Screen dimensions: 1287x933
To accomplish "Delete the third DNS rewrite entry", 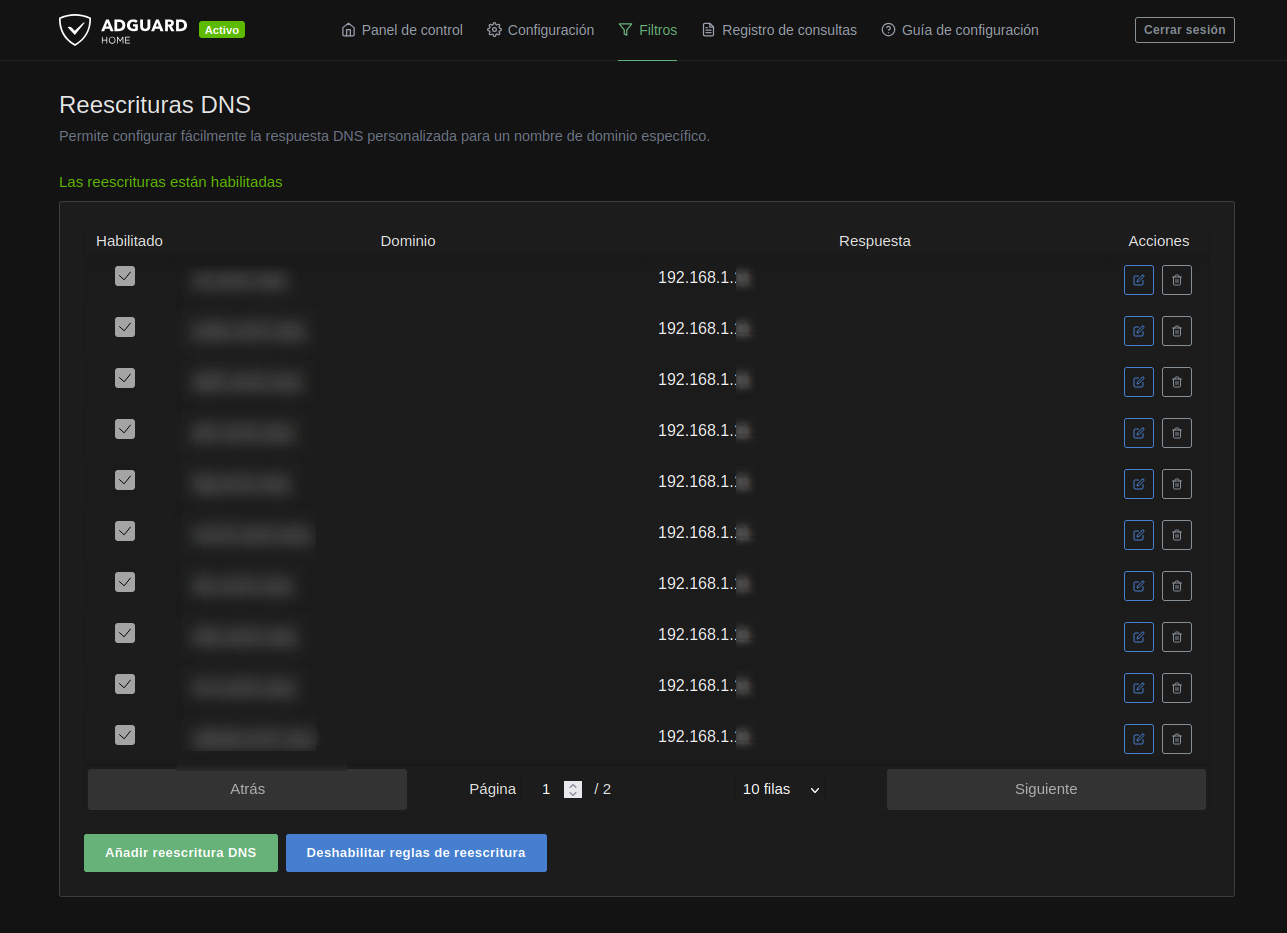I will tap(1176, 382).
